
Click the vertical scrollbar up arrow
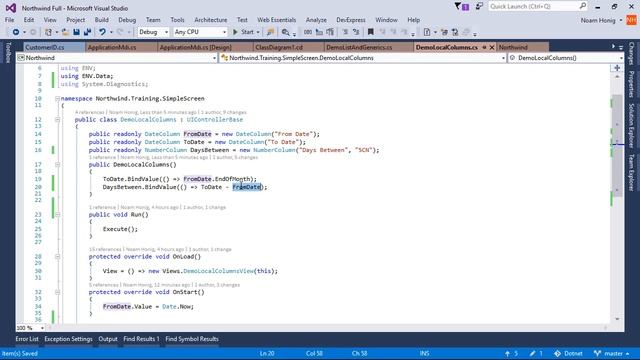tap(617, 77)
